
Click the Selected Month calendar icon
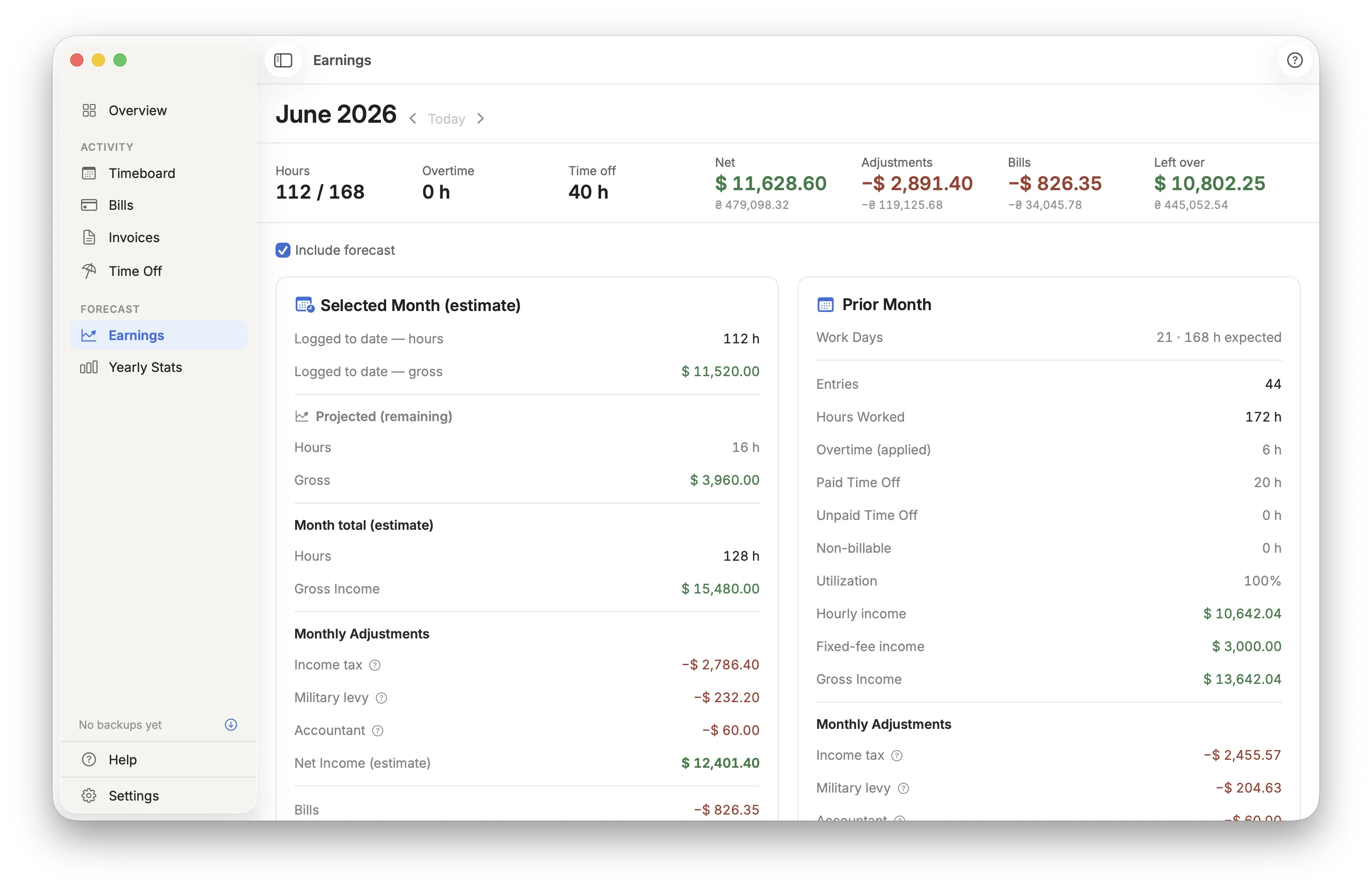[305, 305]
